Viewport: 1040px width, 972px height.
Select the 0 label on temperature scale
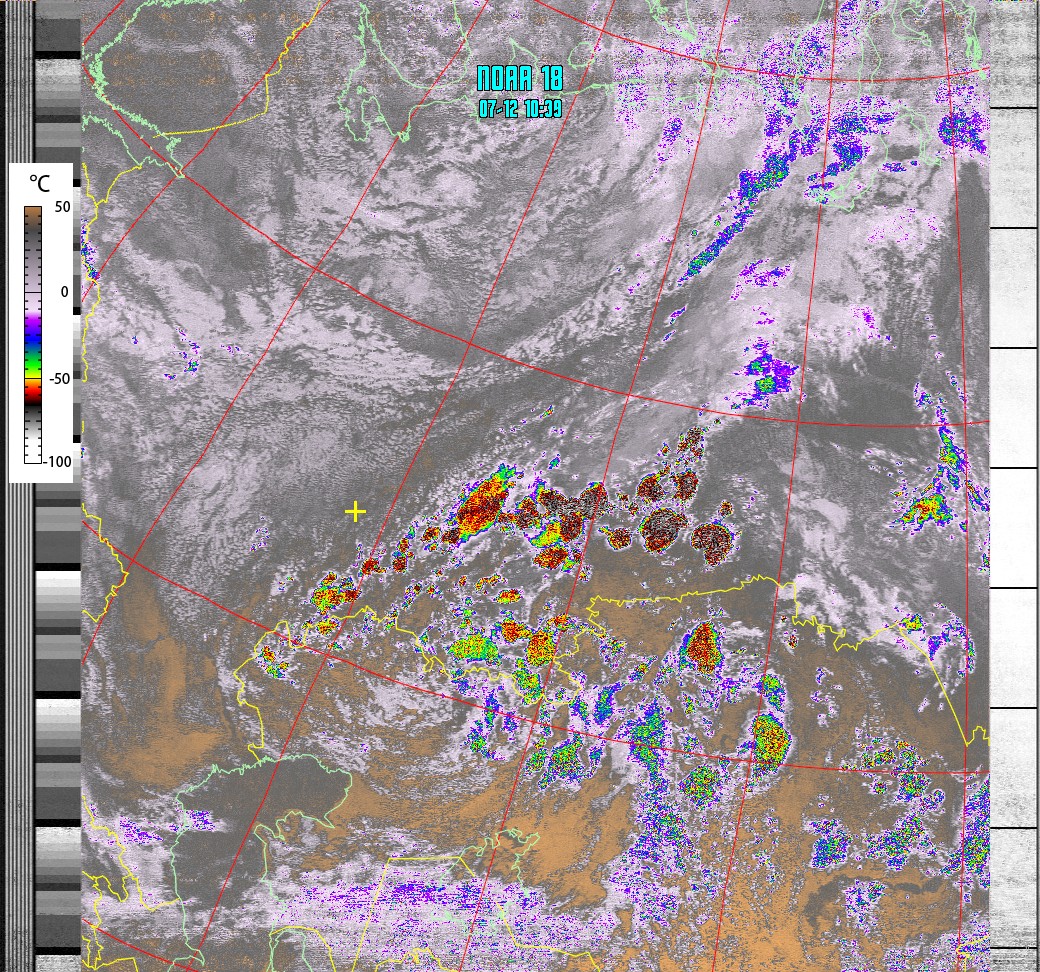[x=64, y=292]
